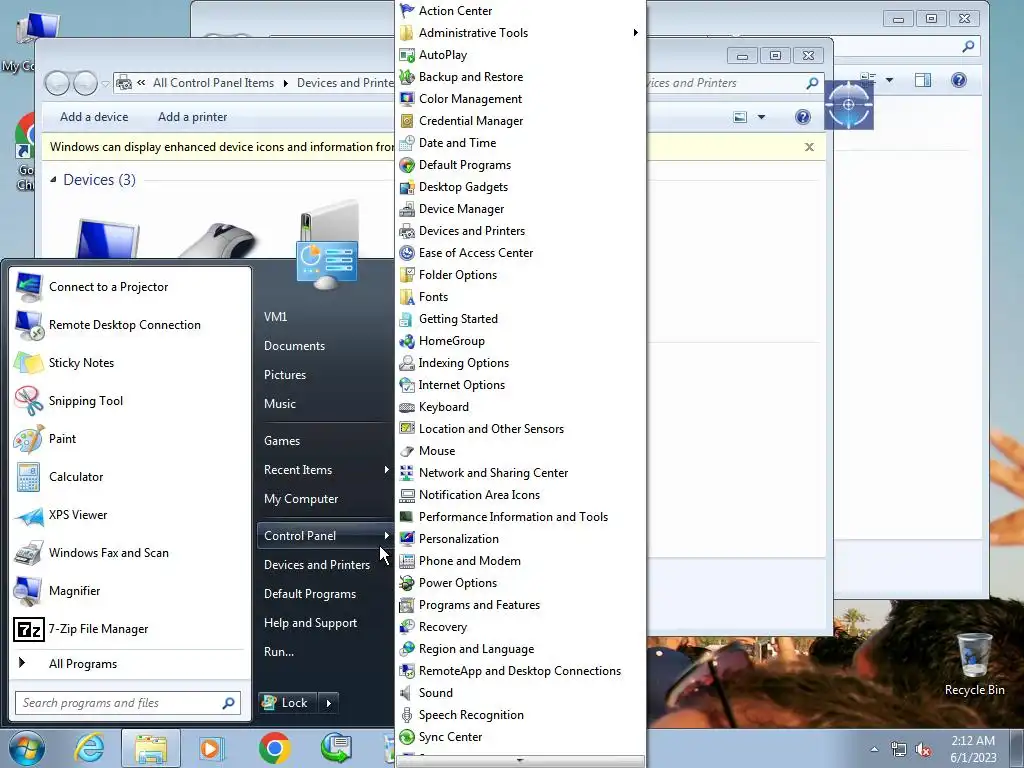Launch the Device Manager icon
Screen dimensions: 1024x768
click(x=407, y=209)
